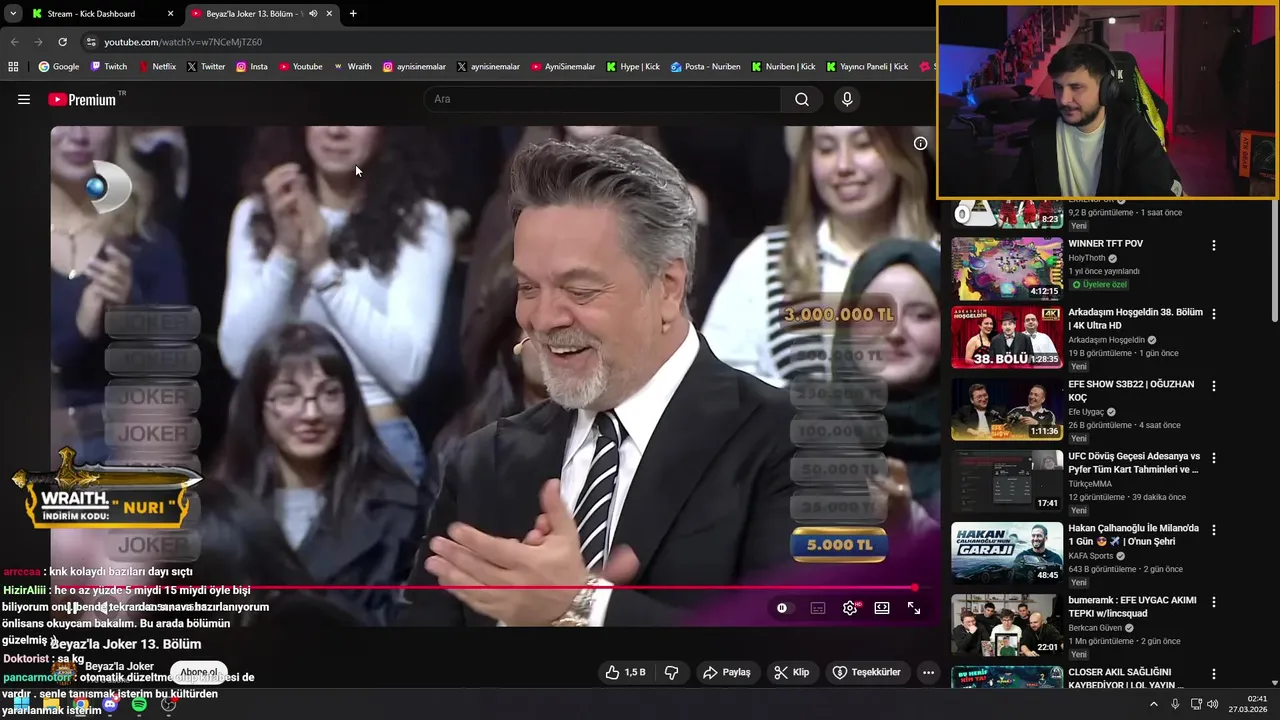The height and width of the screenshot is (720, 1280).
Task: Open options for bumeramk EFE UYGAC video
Action: pyautogui.click(x=1214, y=601)
